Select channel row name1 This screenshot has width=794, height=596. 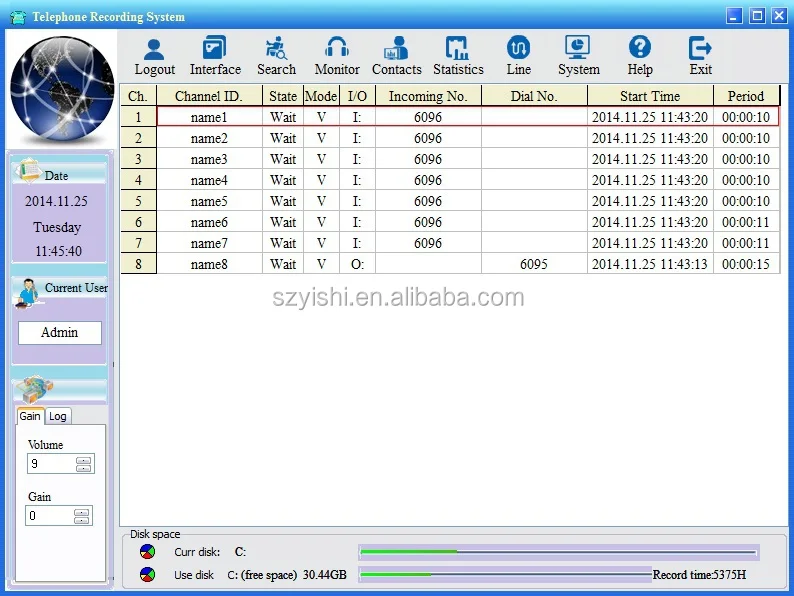coord(450,117)
